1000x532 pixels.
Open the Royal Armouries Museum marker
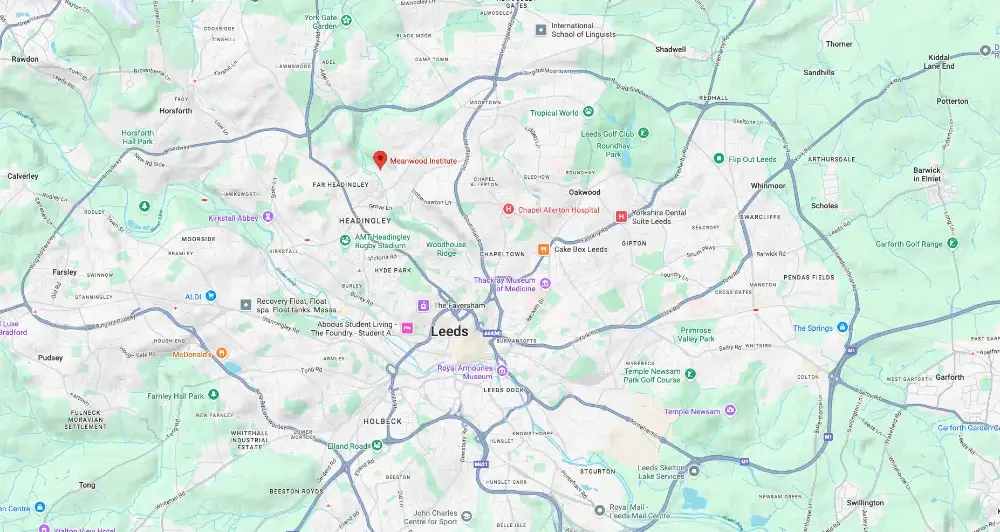pos(502,371)
